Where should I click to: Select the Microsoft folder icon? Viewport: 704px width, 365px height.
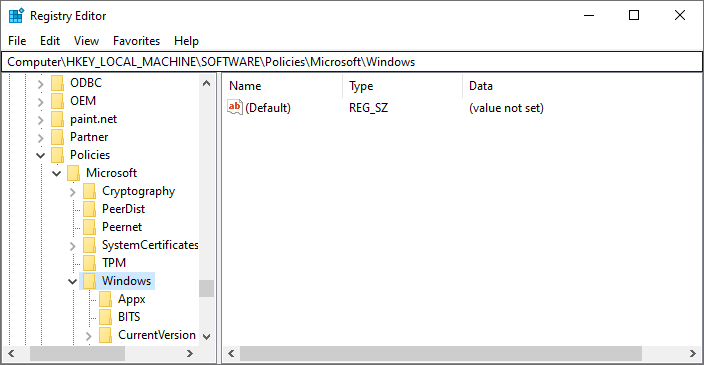tap(73, 173)
